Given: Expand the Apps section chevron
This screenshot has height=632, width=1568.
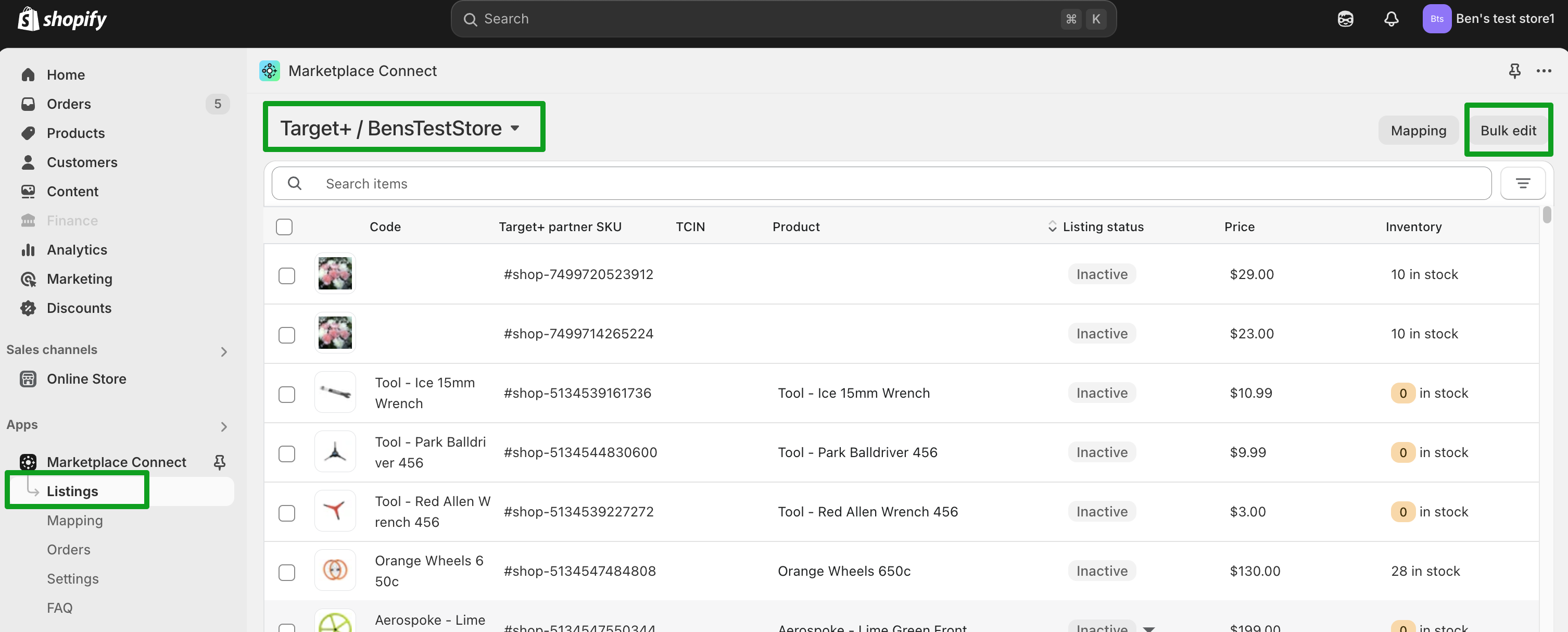Looking at the screenshot, I should point(223,426).
